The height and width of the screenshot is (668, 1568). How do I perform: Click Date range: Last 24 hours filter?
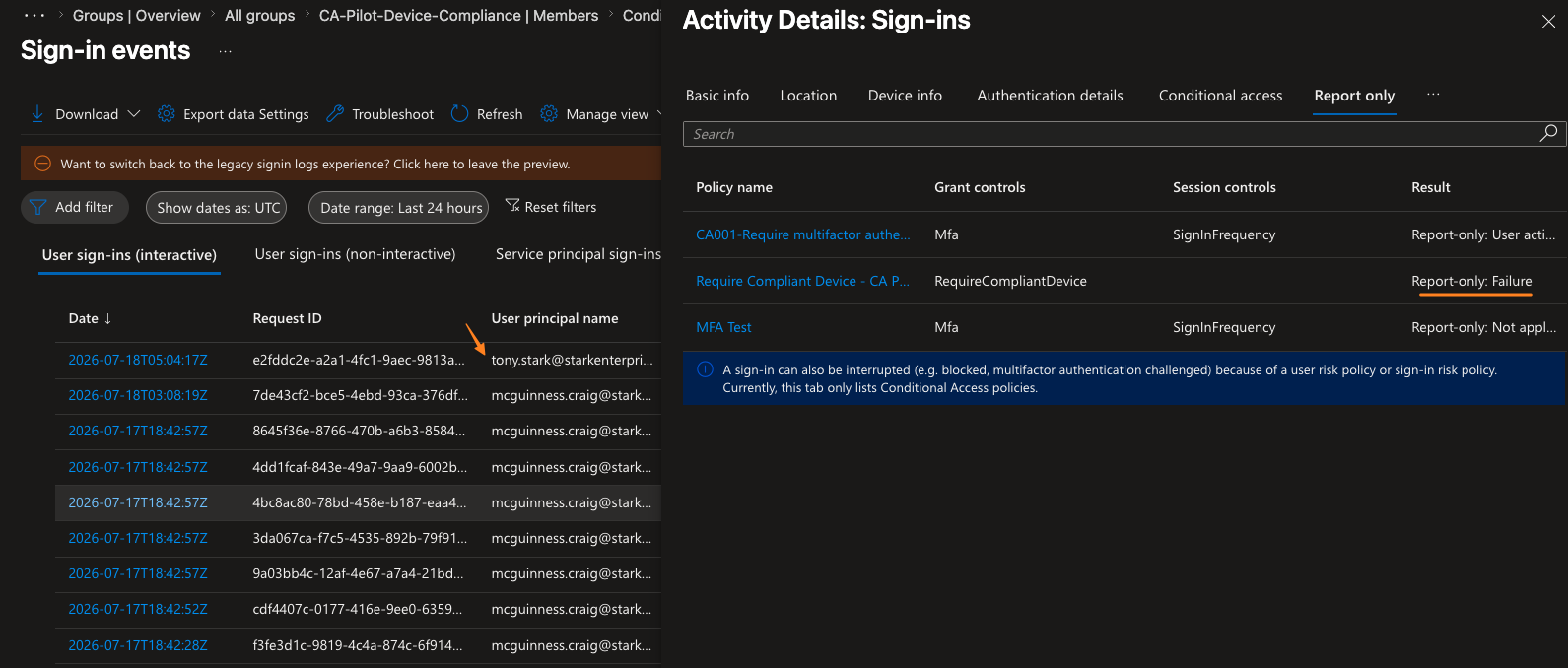[x=399, y=207]
